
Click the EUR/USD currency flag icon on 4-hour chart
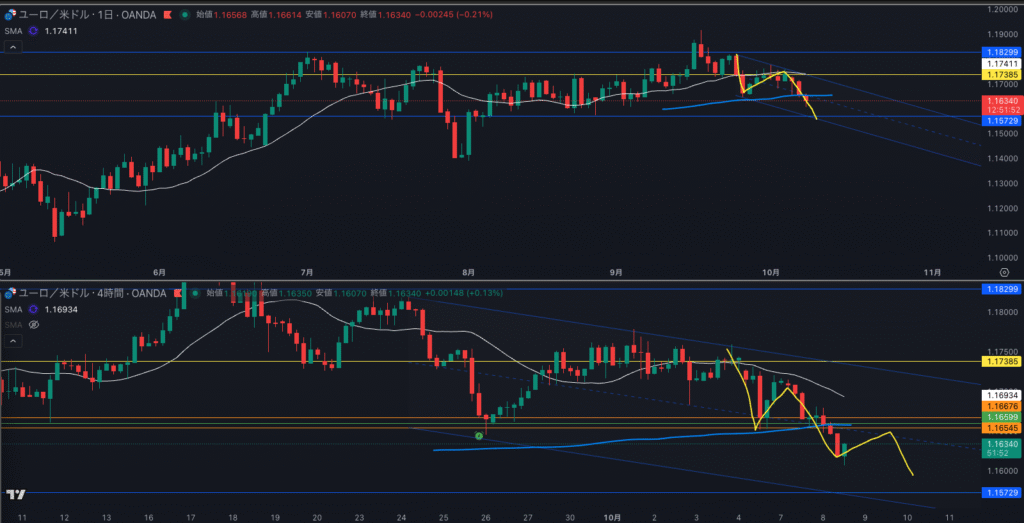click(11, 293)
